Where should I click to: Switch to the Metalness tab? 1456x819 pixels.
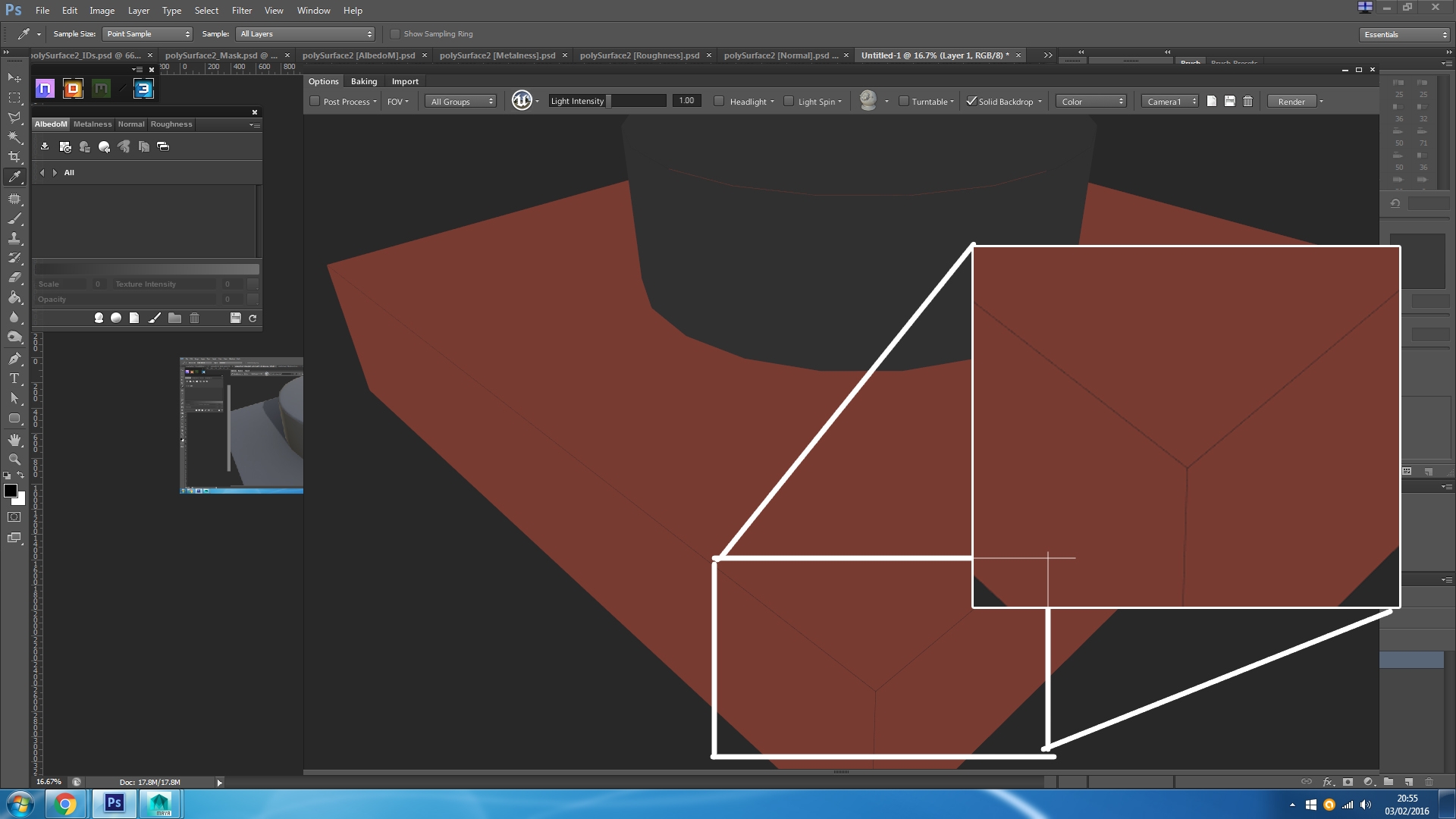pyautogui.click(x=93, y=124)
